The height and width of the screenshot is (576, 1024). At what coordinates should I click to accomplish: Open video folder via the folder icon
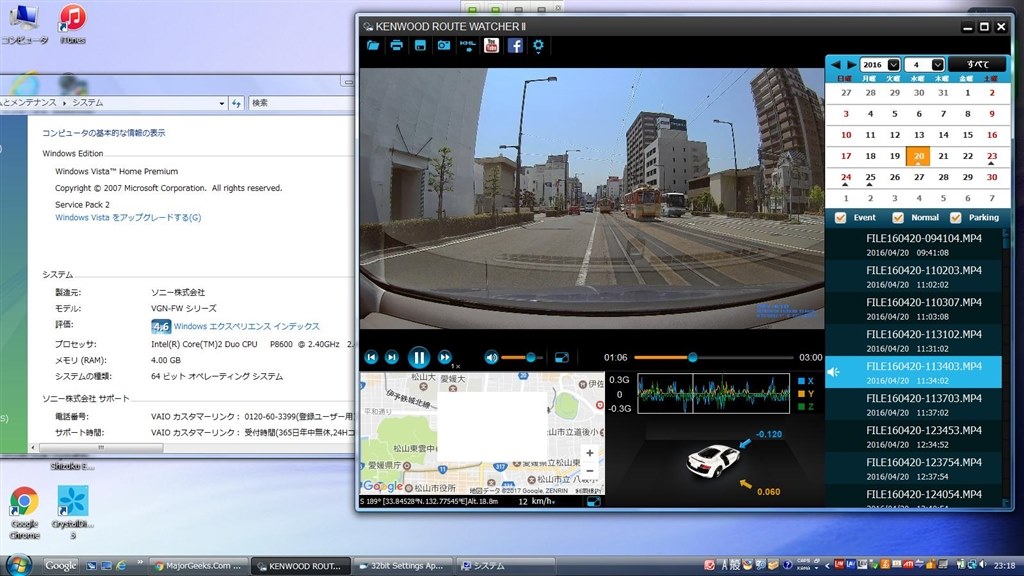click(374, 45)
